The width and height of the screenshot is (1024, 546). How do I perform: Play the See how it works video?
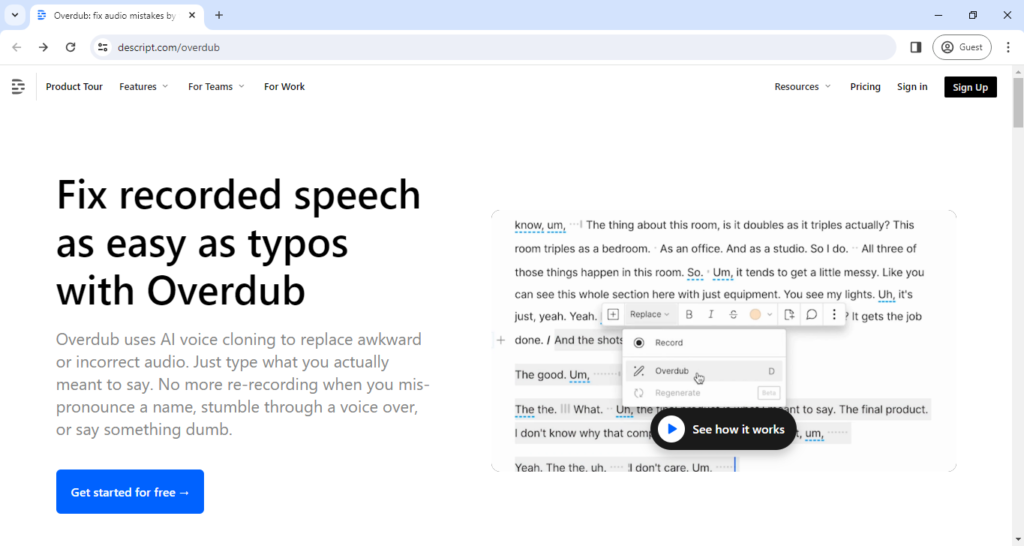pyautogui.click(x=723, y=429)
